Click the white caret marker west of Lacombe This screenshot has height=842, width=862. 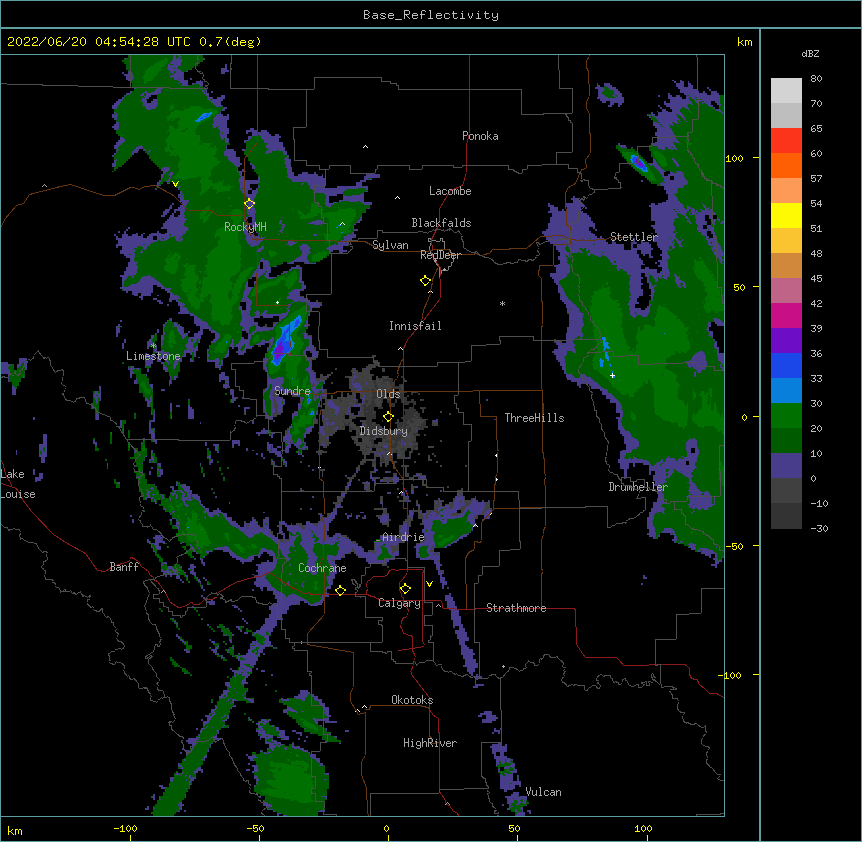click(x=397, y=198)
